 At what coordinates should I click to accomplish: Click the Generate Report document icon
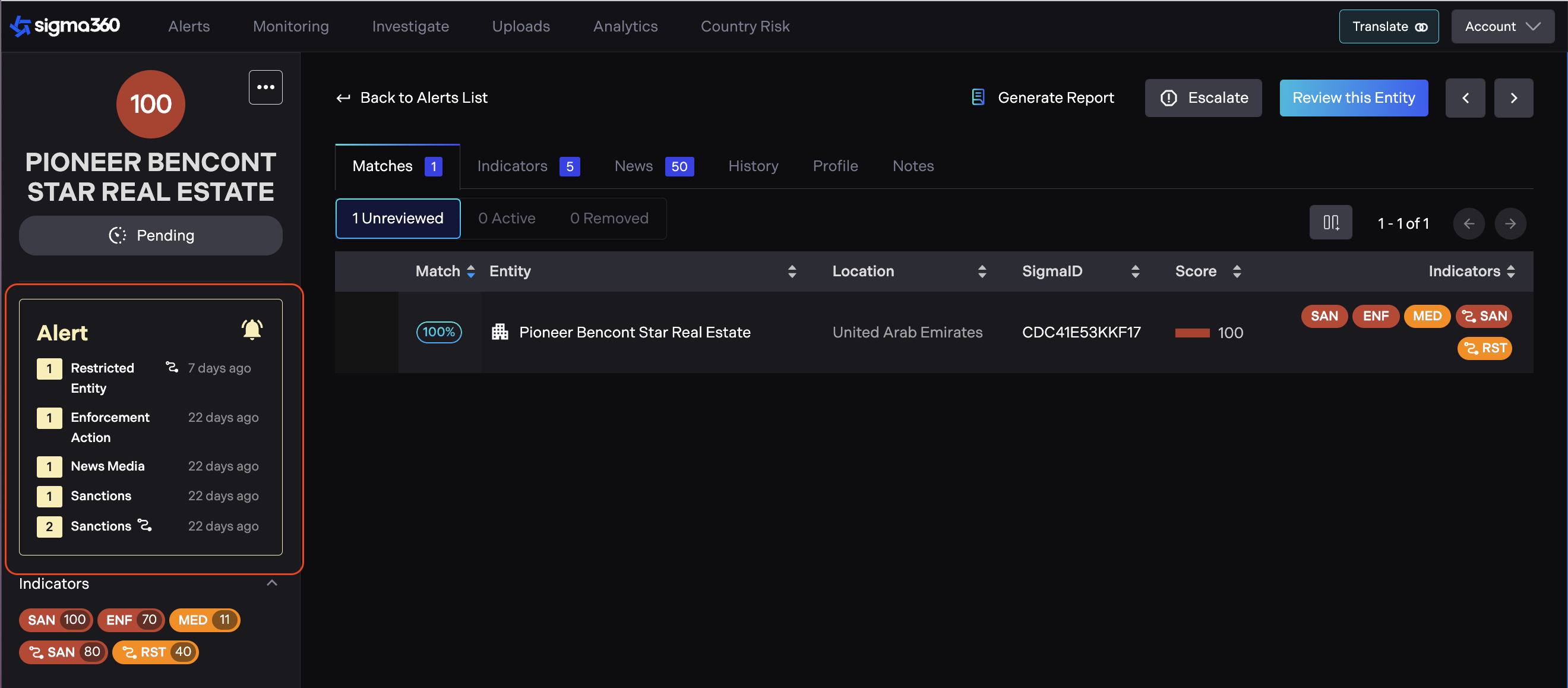tap(978, 97)
